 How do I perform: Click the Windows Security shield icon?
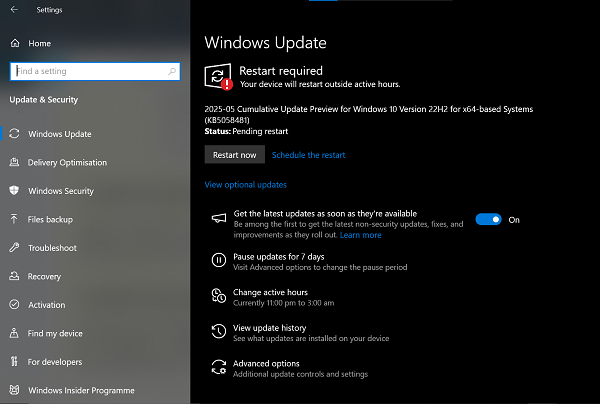(x=14, y=191)
